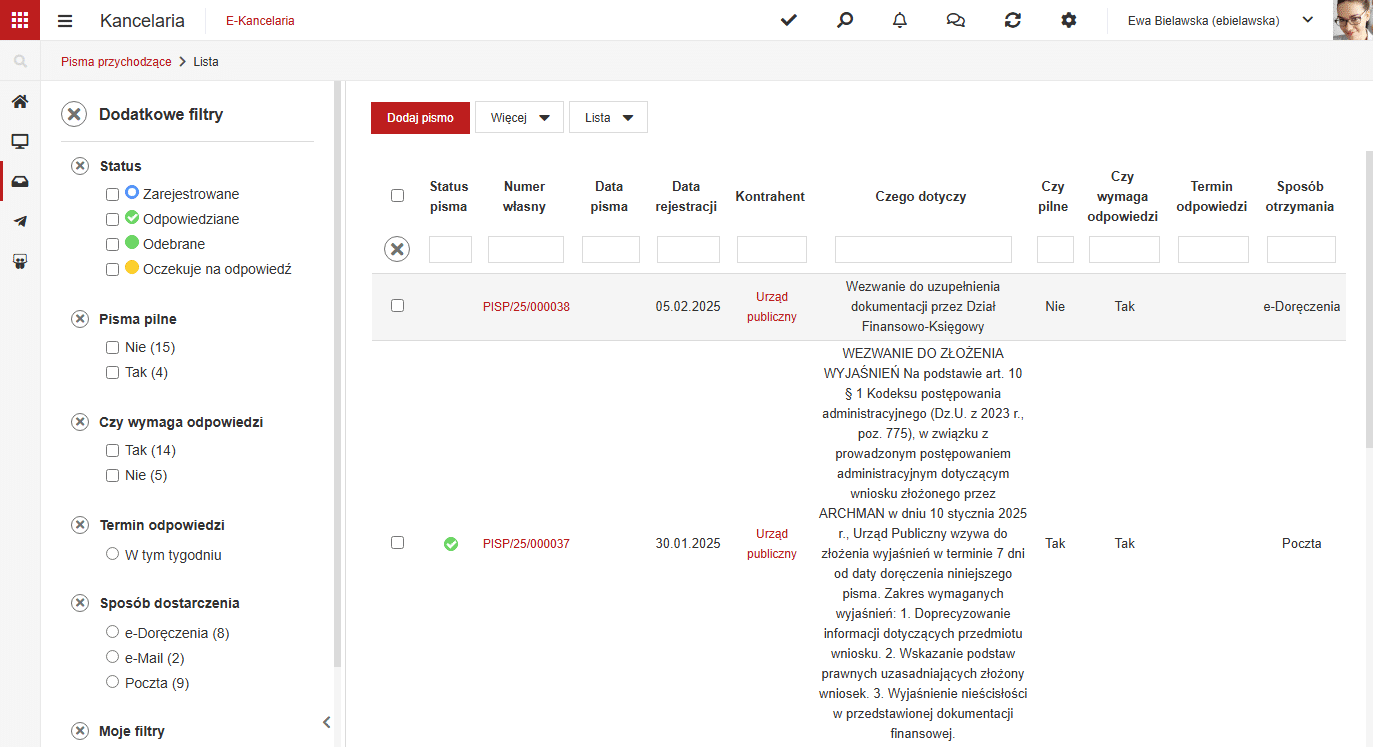Go to home icon in sidebar
Screen dimensions: 1373x747
tap(20, 101)
